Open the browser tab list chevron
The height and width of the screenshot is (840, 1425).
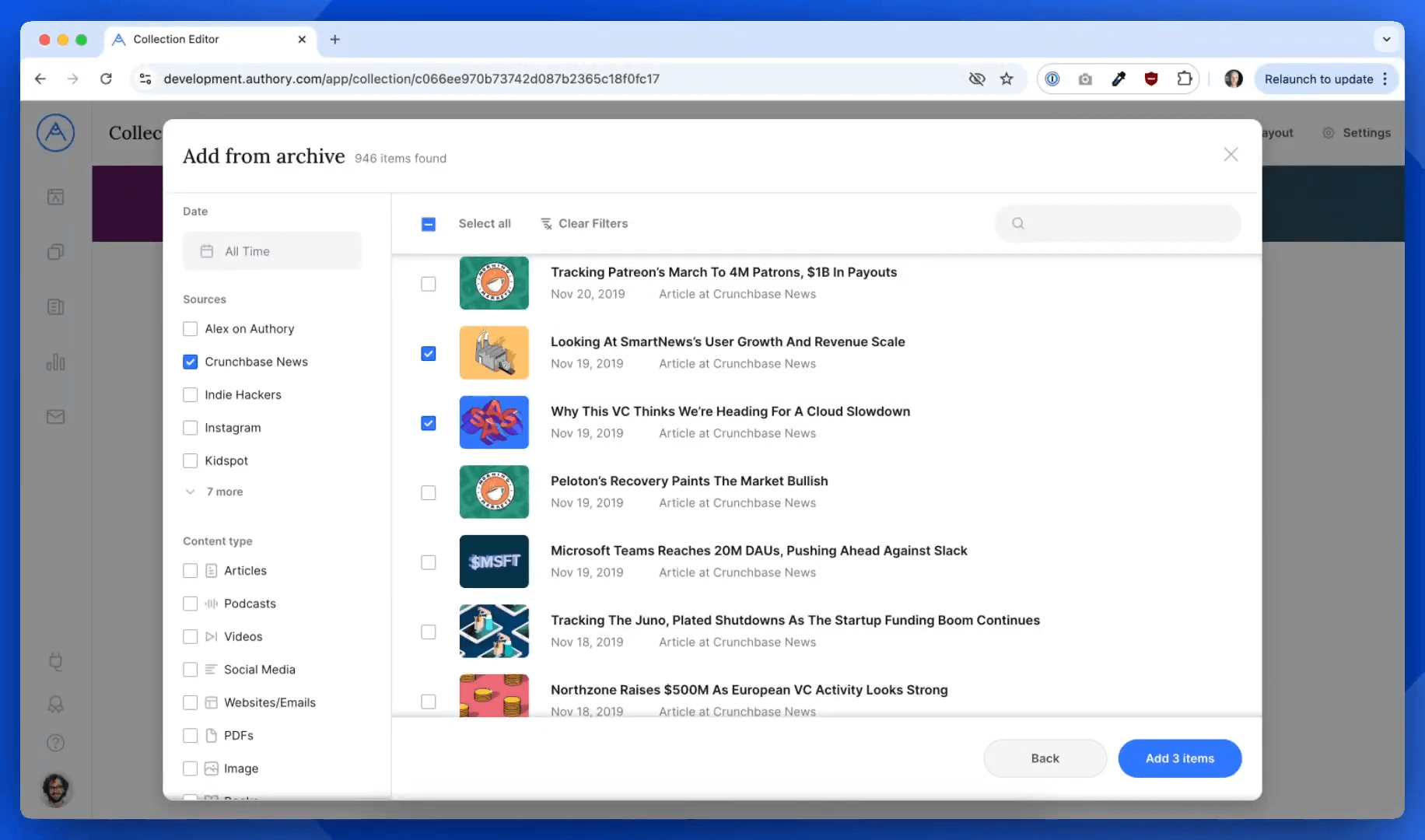[x=1386, y=39]
